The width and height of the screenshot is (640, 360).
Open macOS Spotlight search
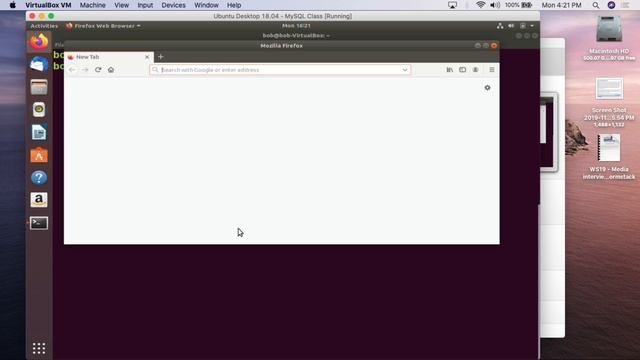pos(596,5)
